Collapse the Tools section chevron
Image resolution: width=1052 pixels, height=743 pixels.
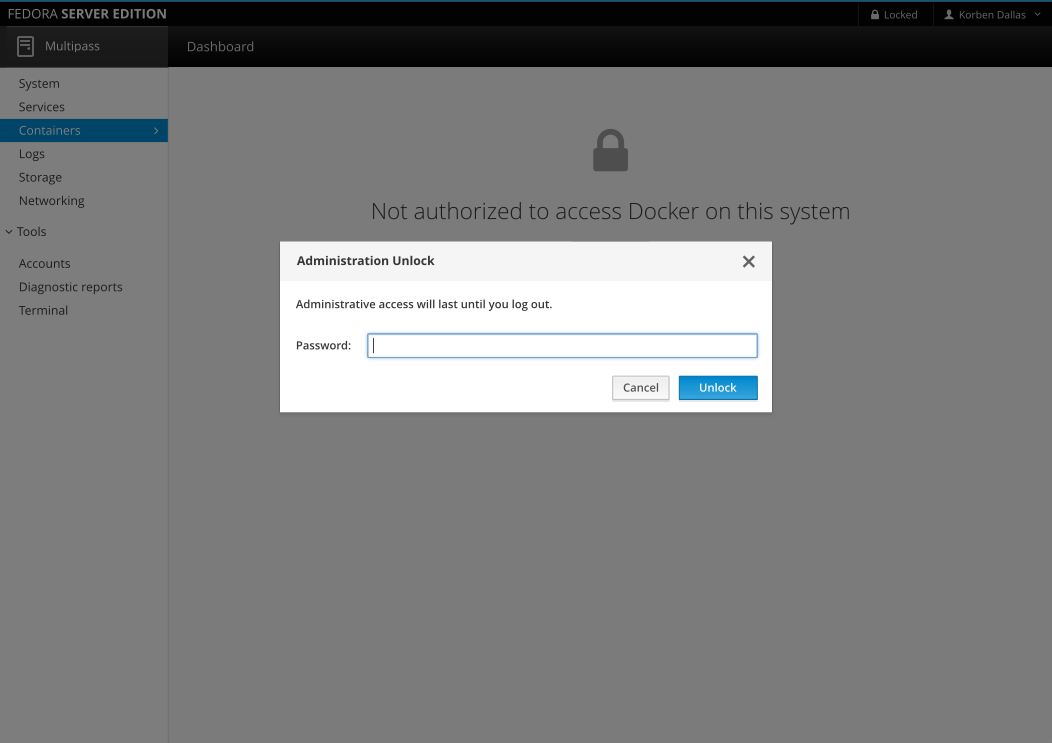click(9, 232)
